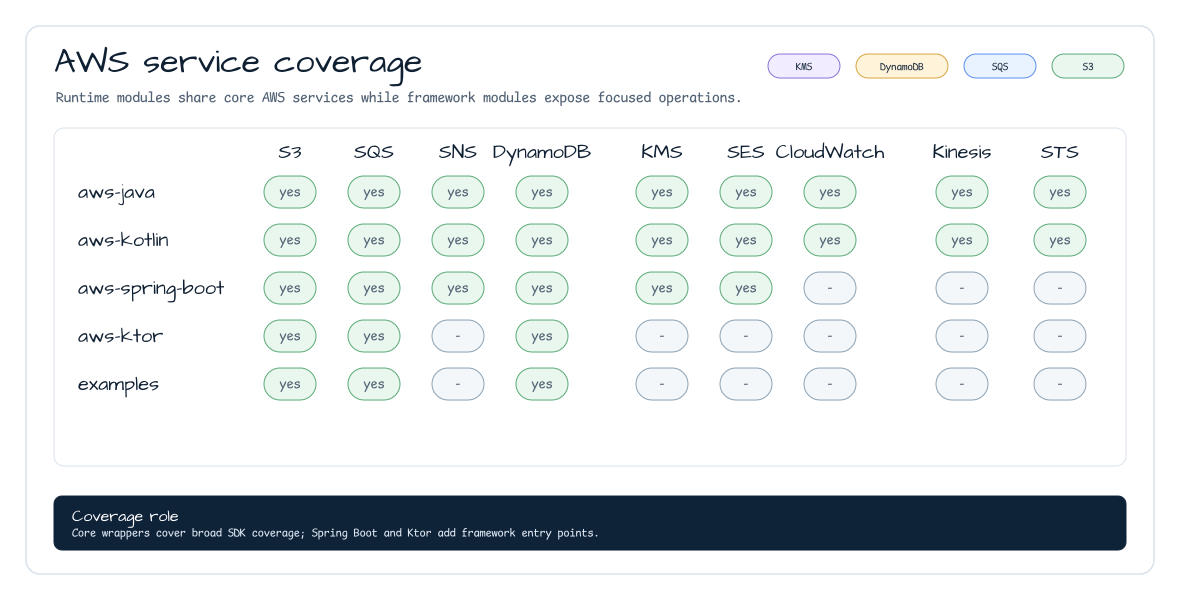Click aws-spring-boot S3 yes cell
This screenshot has height=600, width=1180.
click(x=290, y=288)
